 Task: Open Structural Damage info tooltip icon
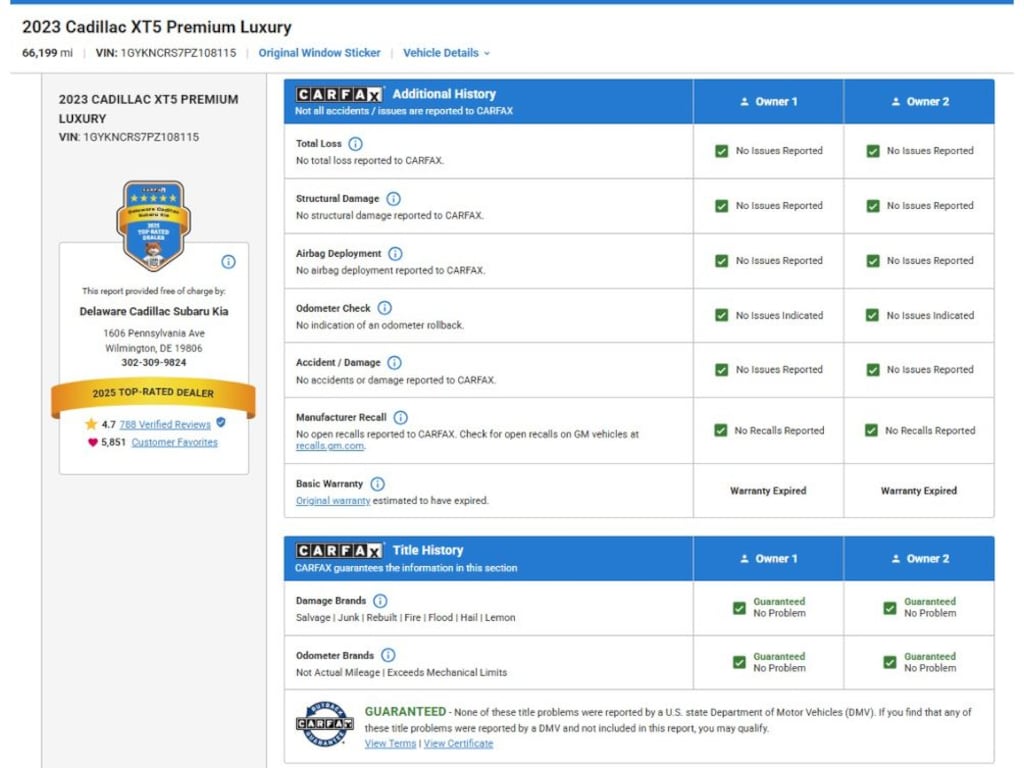point(393,199)
